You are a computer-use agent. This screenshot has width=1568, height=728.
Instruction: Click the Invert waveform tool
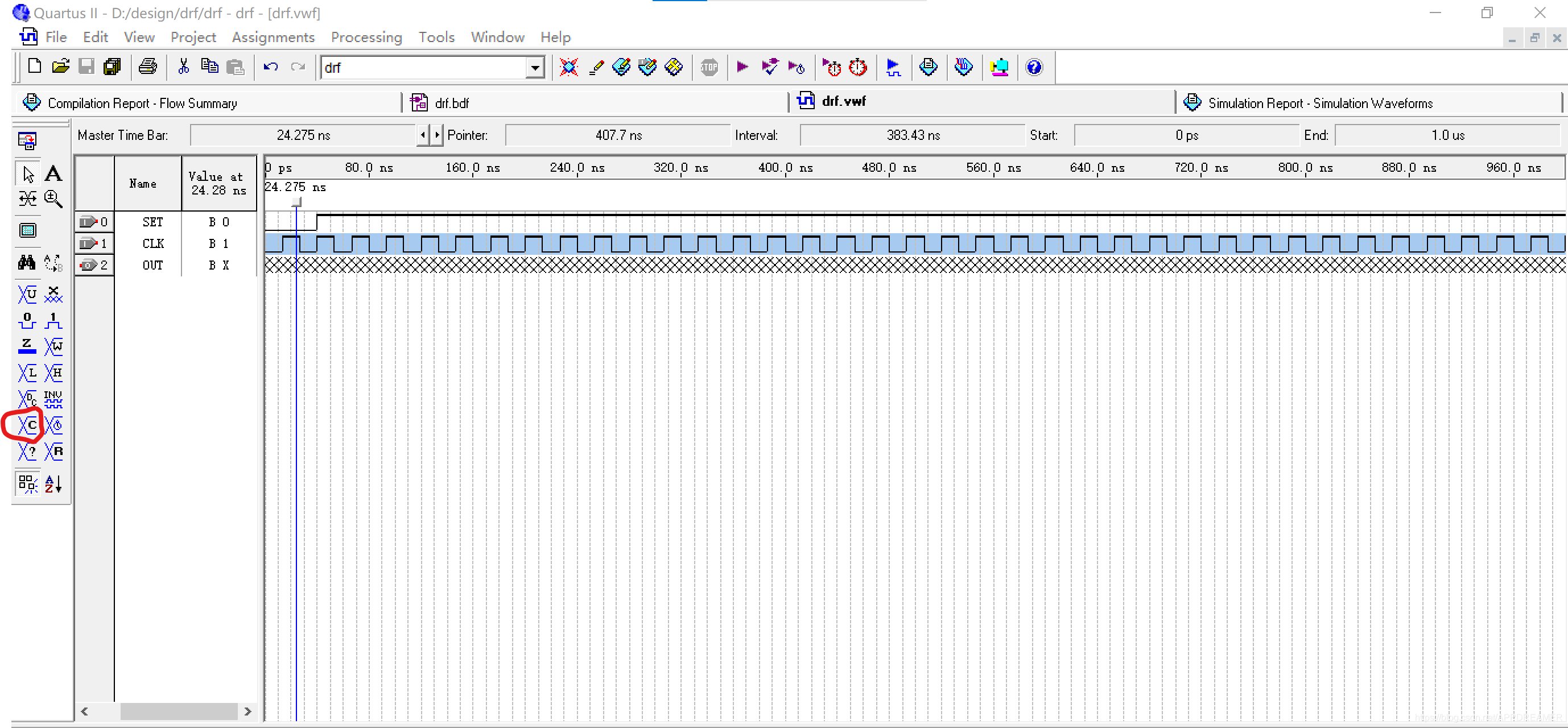[53, 399]
